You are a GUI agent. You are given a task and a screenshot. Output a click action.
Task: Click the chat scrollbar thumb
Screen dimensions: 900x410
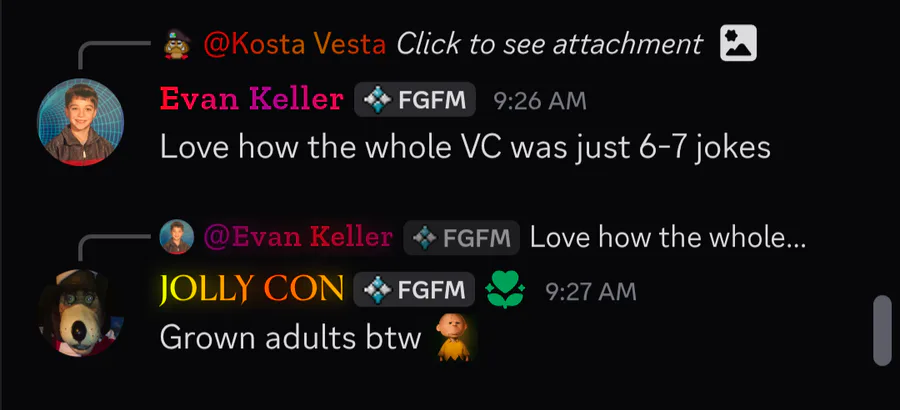pyautogui.click(x=882, y=330)
